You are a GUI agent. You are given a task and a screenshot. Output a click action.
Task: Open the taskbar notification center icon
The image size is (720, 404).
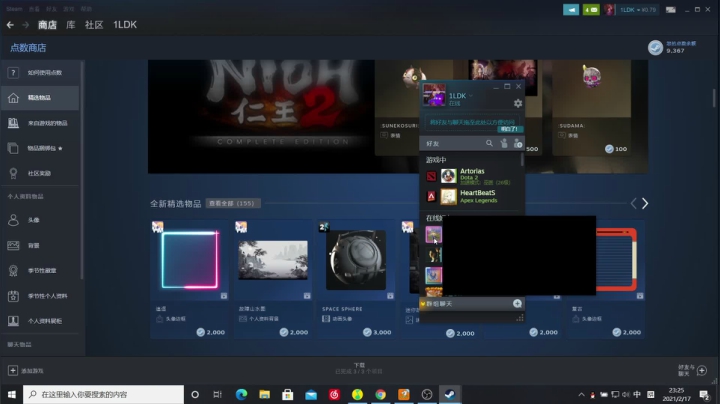click(x=704, y=394)
